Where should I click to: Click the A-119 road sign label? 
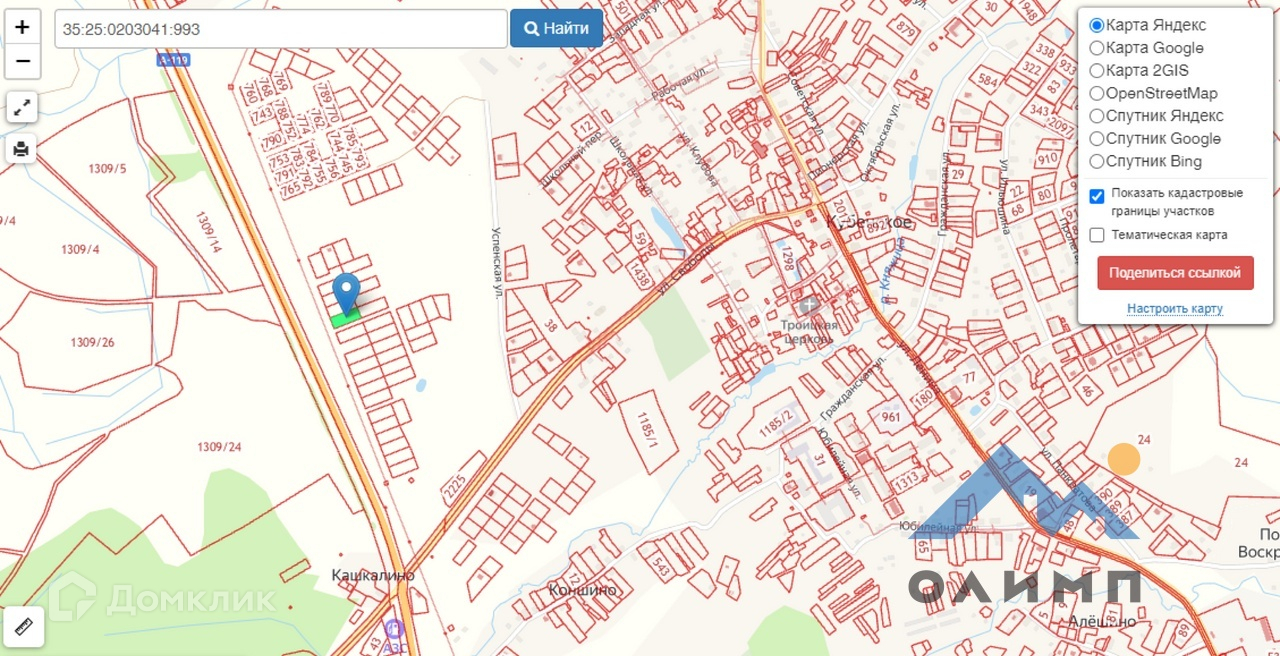(174, 60)
